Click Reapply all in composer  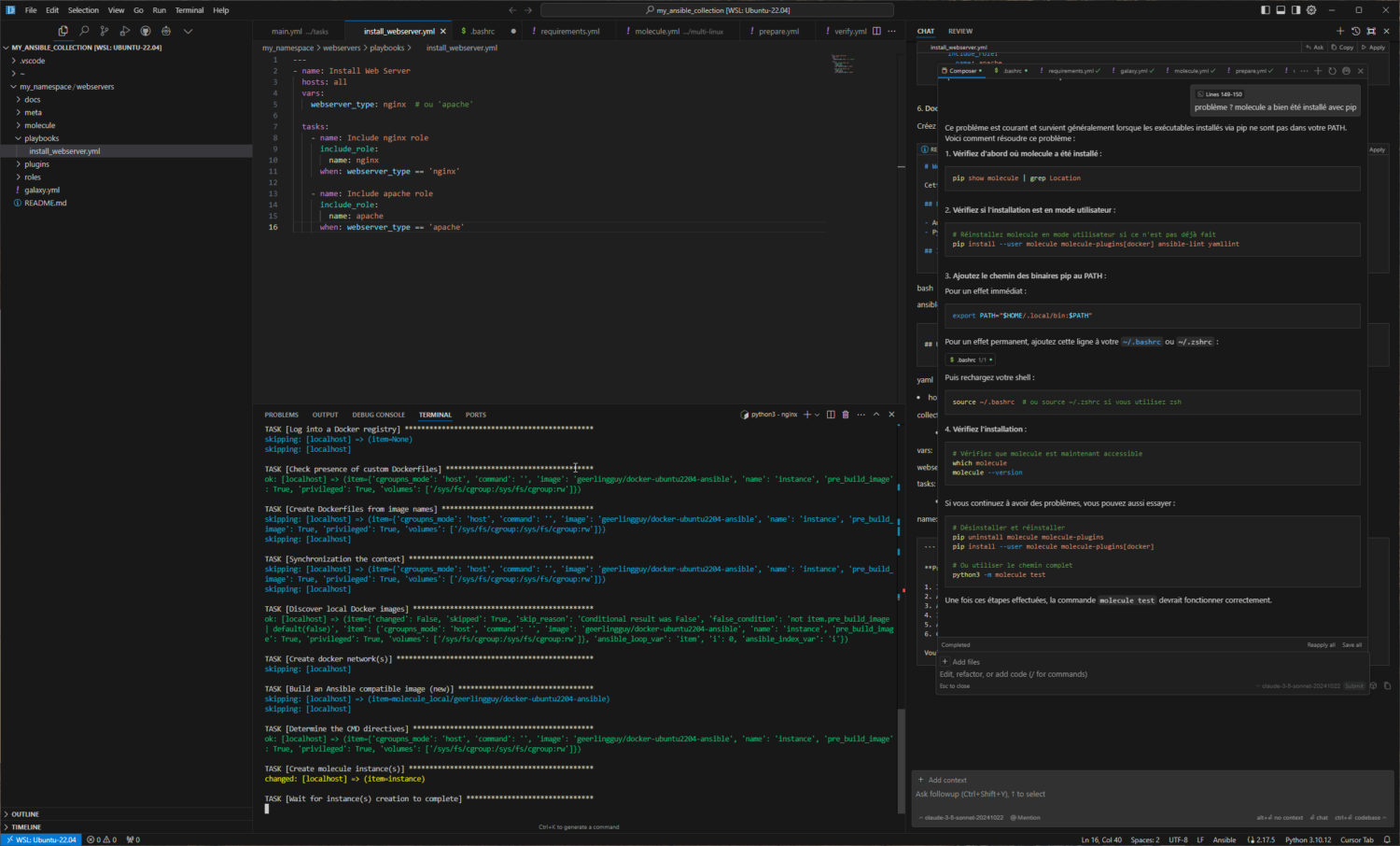pos(1321,645)
